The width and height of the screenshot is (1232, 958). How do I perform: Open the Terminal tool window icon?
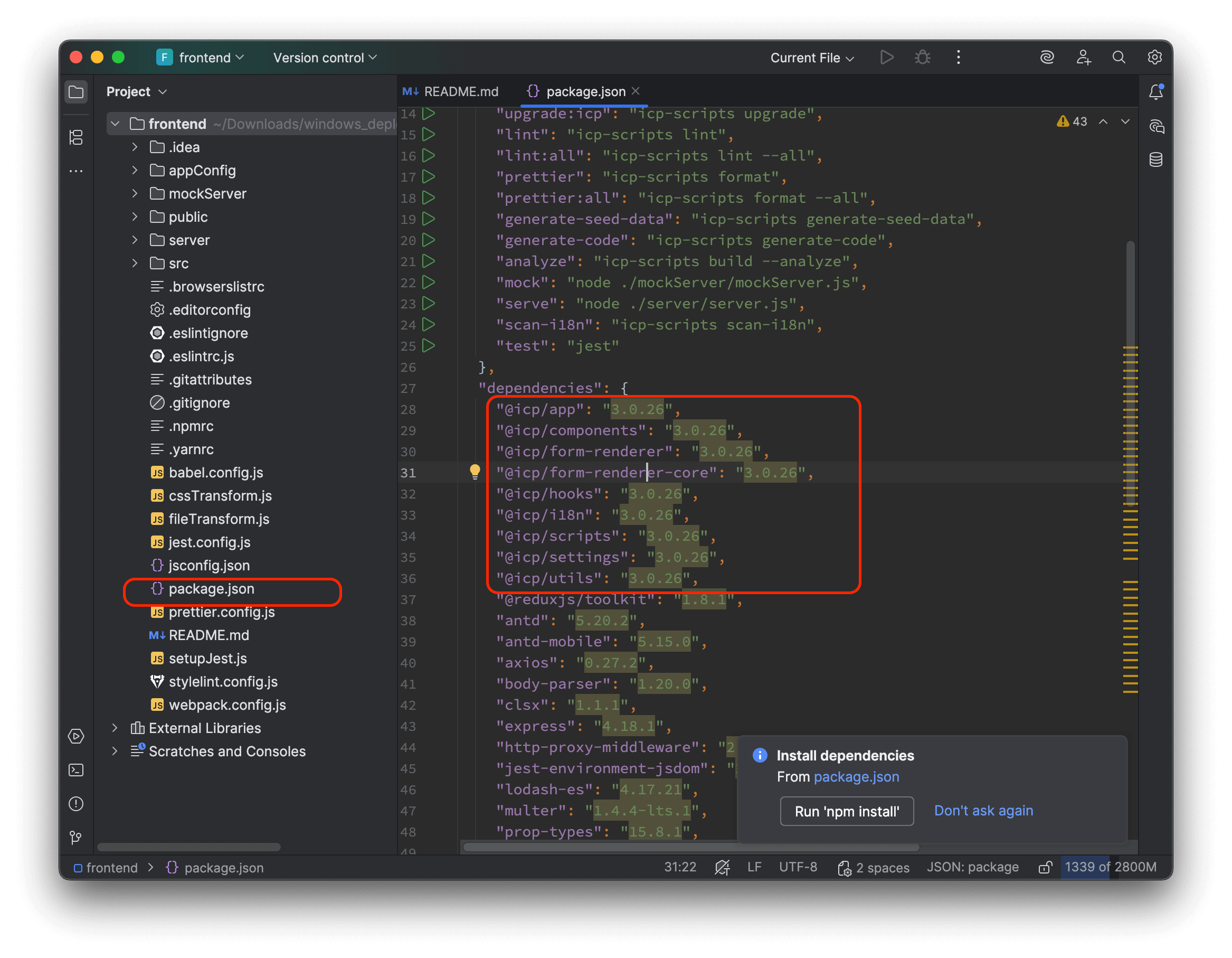point(76,770)
